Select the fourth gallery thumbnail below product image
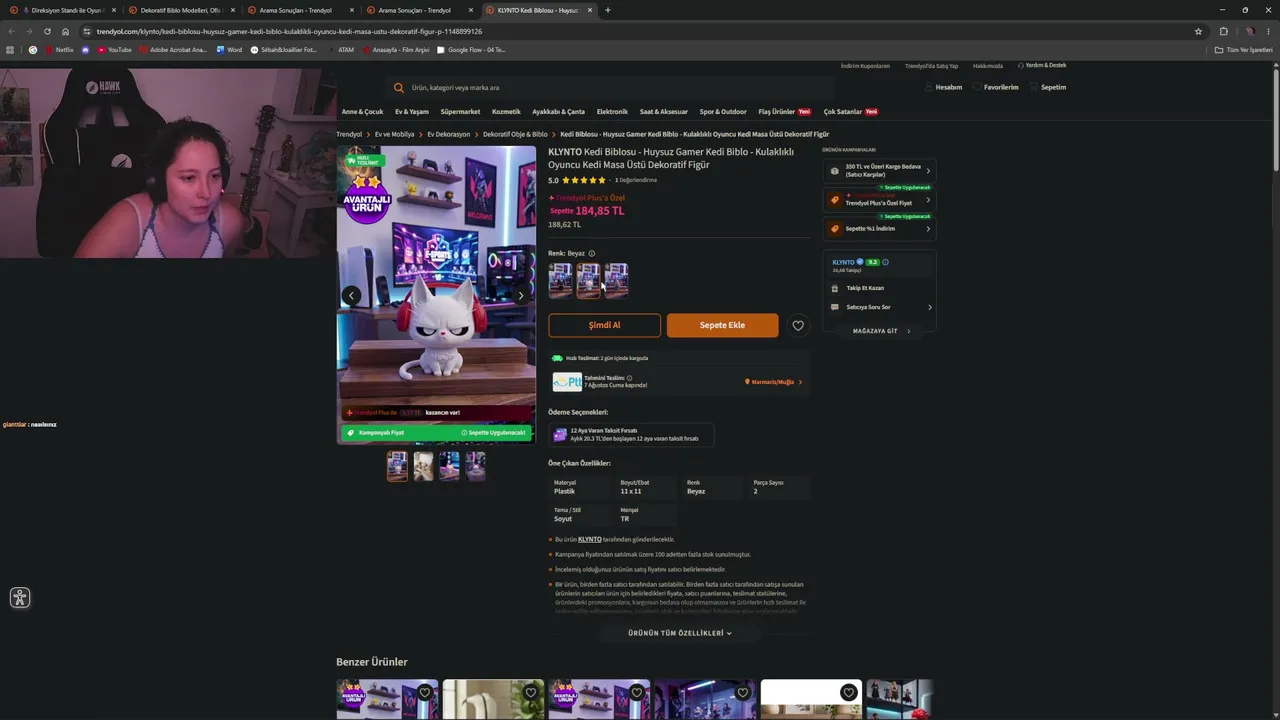Screen dimensions: 1280x720 [475, 466]
